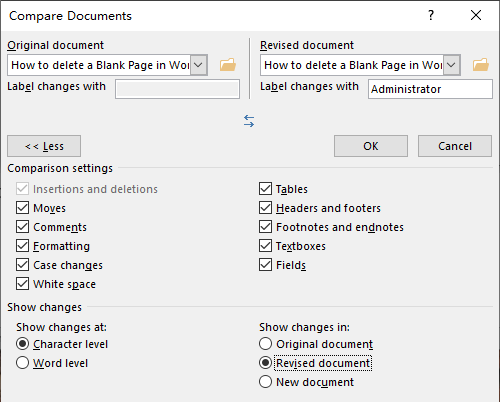Close the Compare Documents dialog
This screenshot has width=500, height=402.
coord(476,15)
